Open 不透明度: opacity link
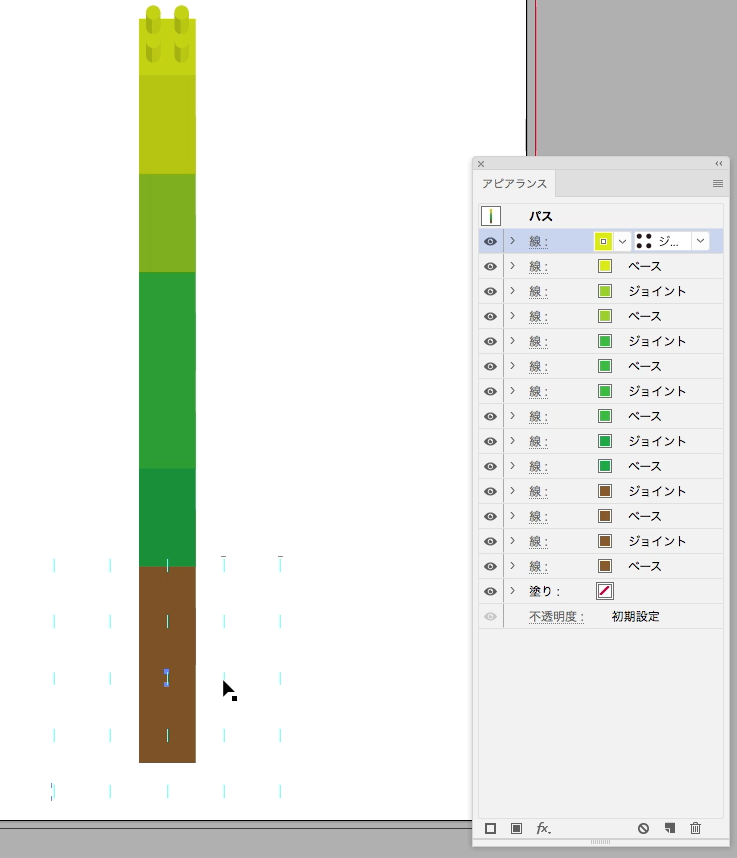The height and width of the screenshot is (858, 737). pos(556,617)
